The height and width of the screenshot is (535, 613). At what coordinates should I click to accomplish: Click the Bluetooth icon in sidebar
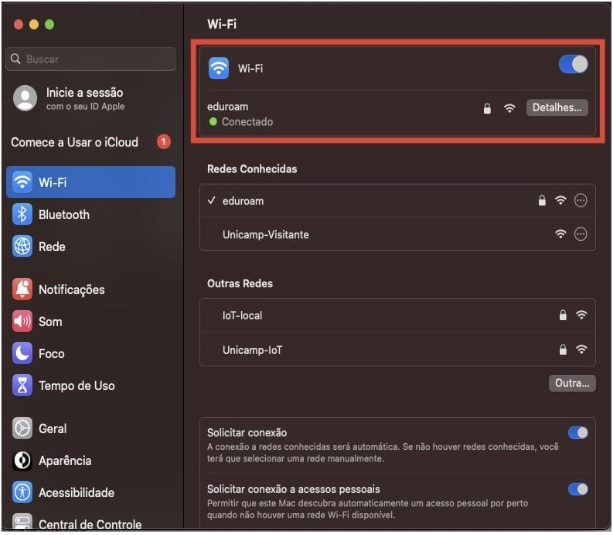(x=22, y=214)
